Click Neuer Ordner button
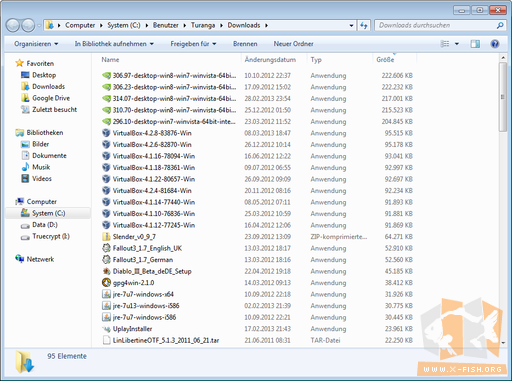Screen dimensions: 512x381 point(293,44)
